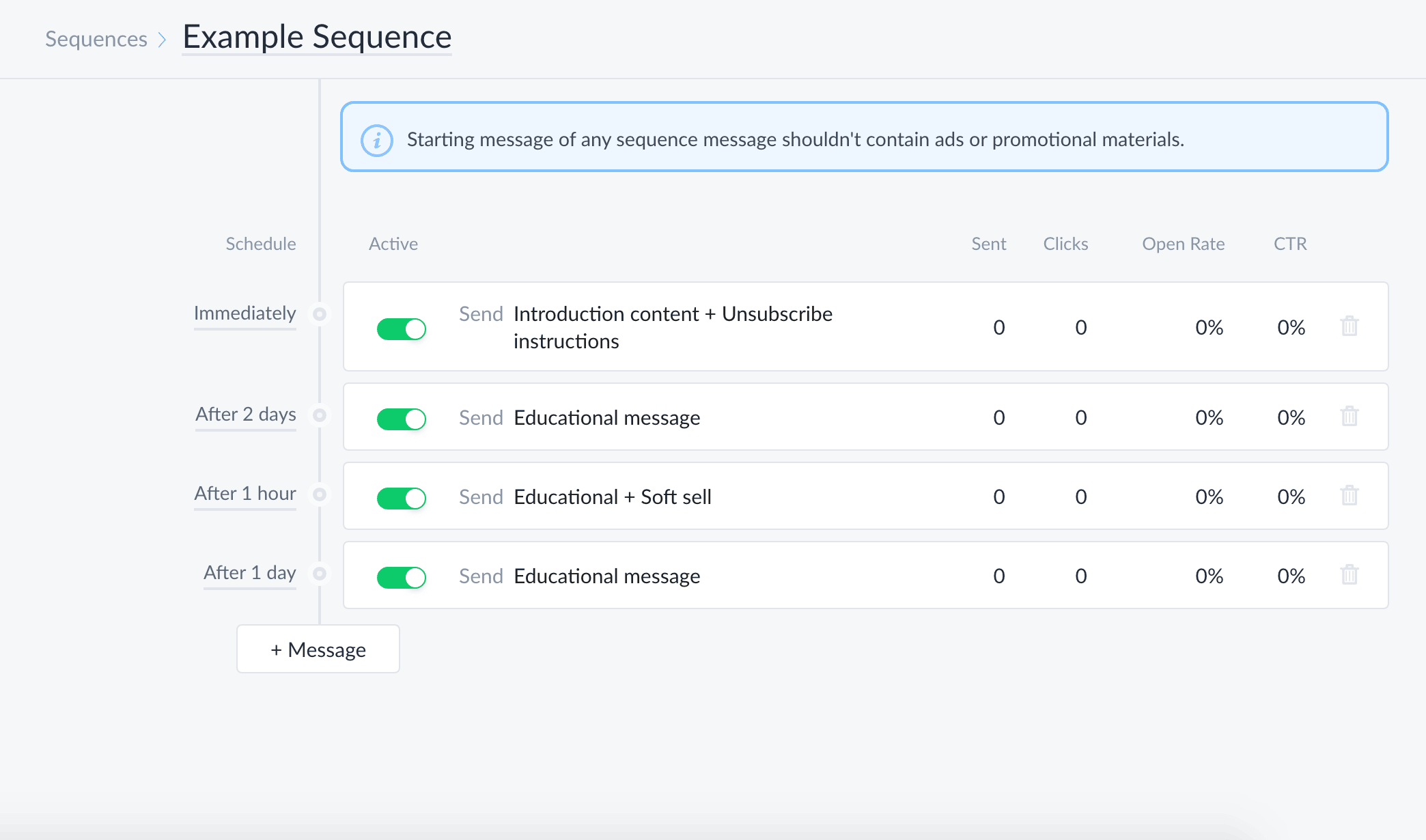Viewport: 1426px width, 840px height.
Task: Click the Clicks column header
Action: click(1065, 244)
